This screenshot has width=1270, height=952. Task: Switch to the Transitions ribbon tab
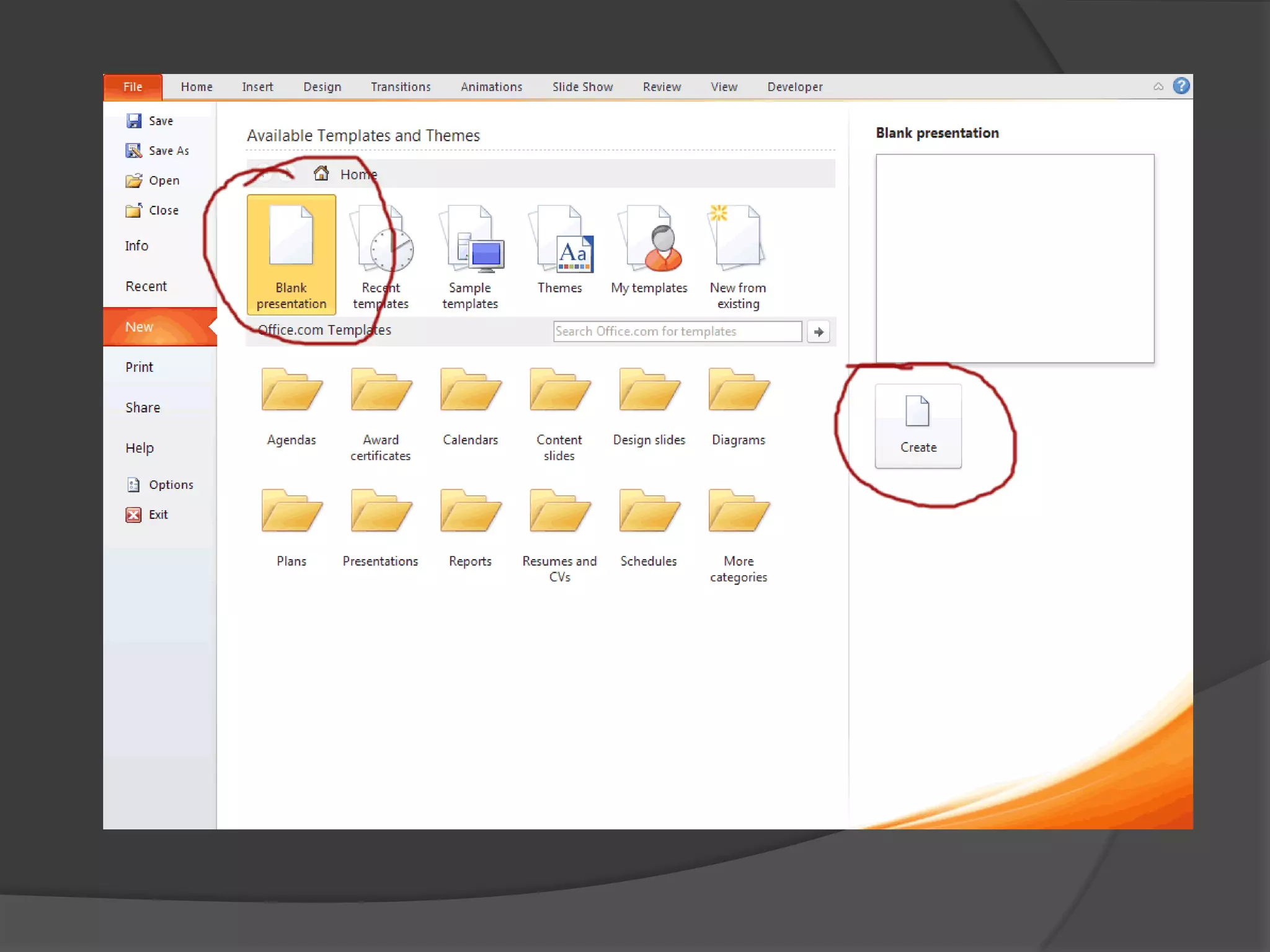(401, 87)
